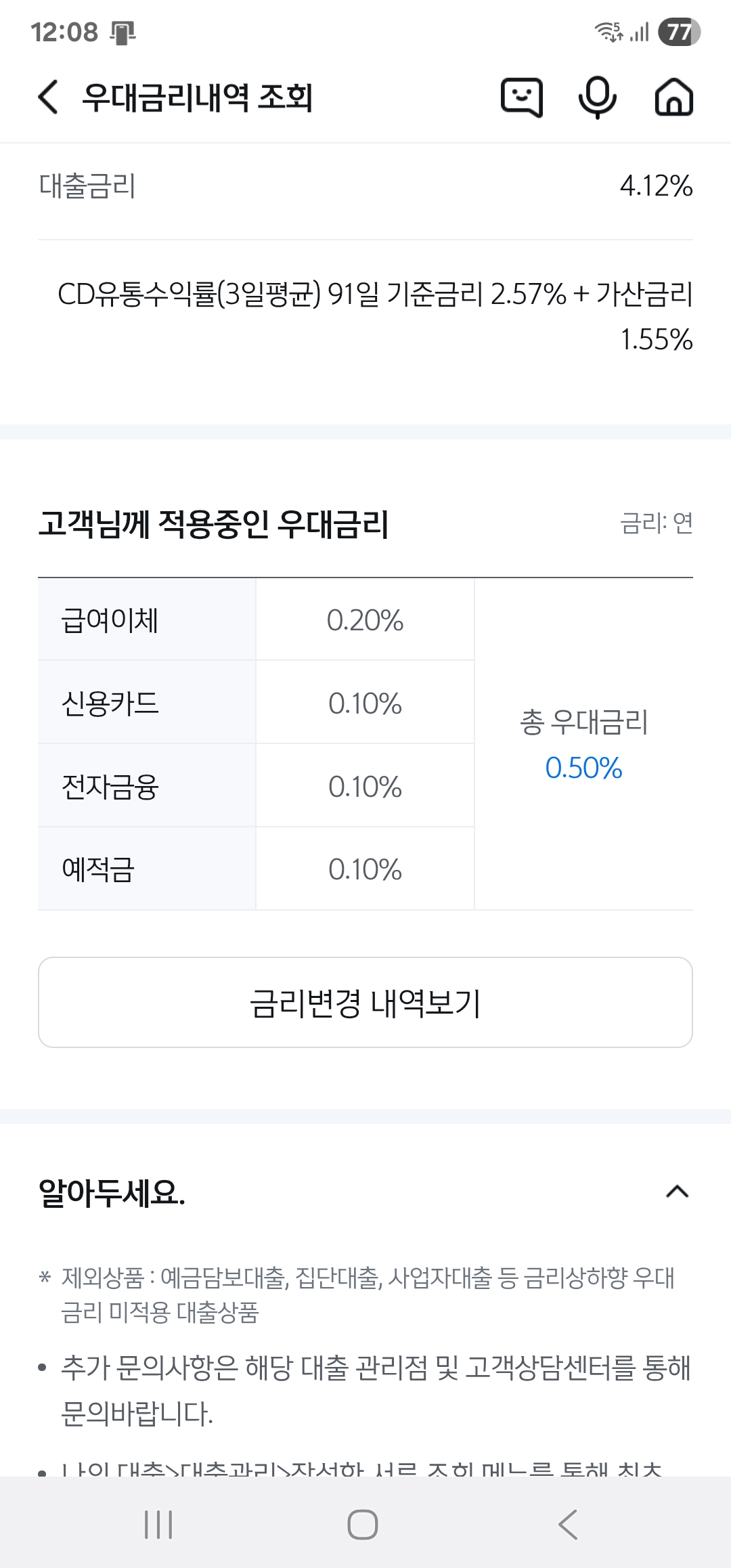
Task: Tap the 고객님께 적용중인 우대금리 heading
Action: coord(214,524)
